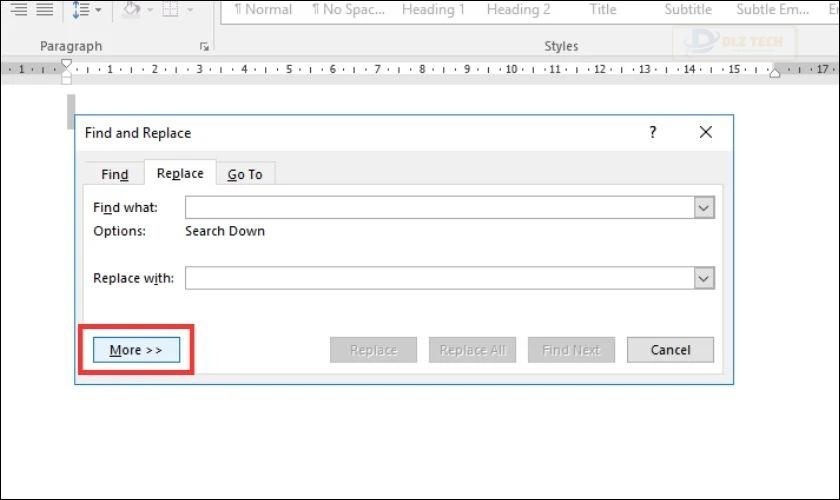Image resolution: width=840 pixels, height=500 pixels.
Task: Click the help question mark in dialog
Action: [x=652, y=132]
